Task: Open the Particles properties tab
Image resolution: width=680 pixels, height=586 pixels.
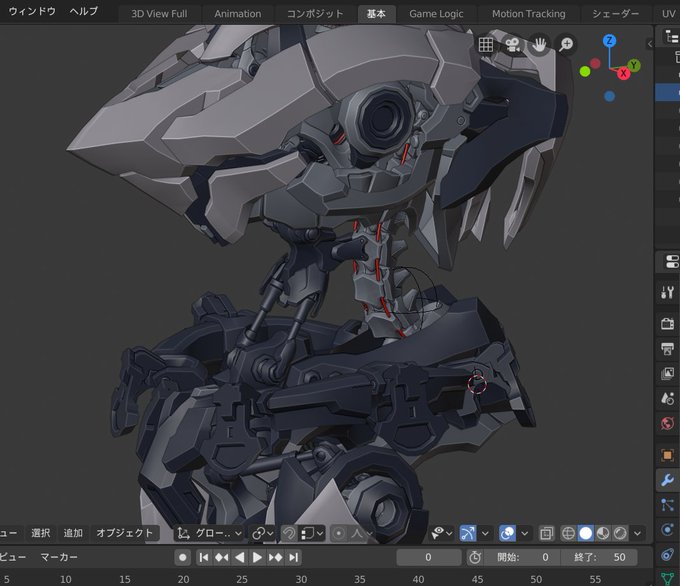Action: (667, 505)
